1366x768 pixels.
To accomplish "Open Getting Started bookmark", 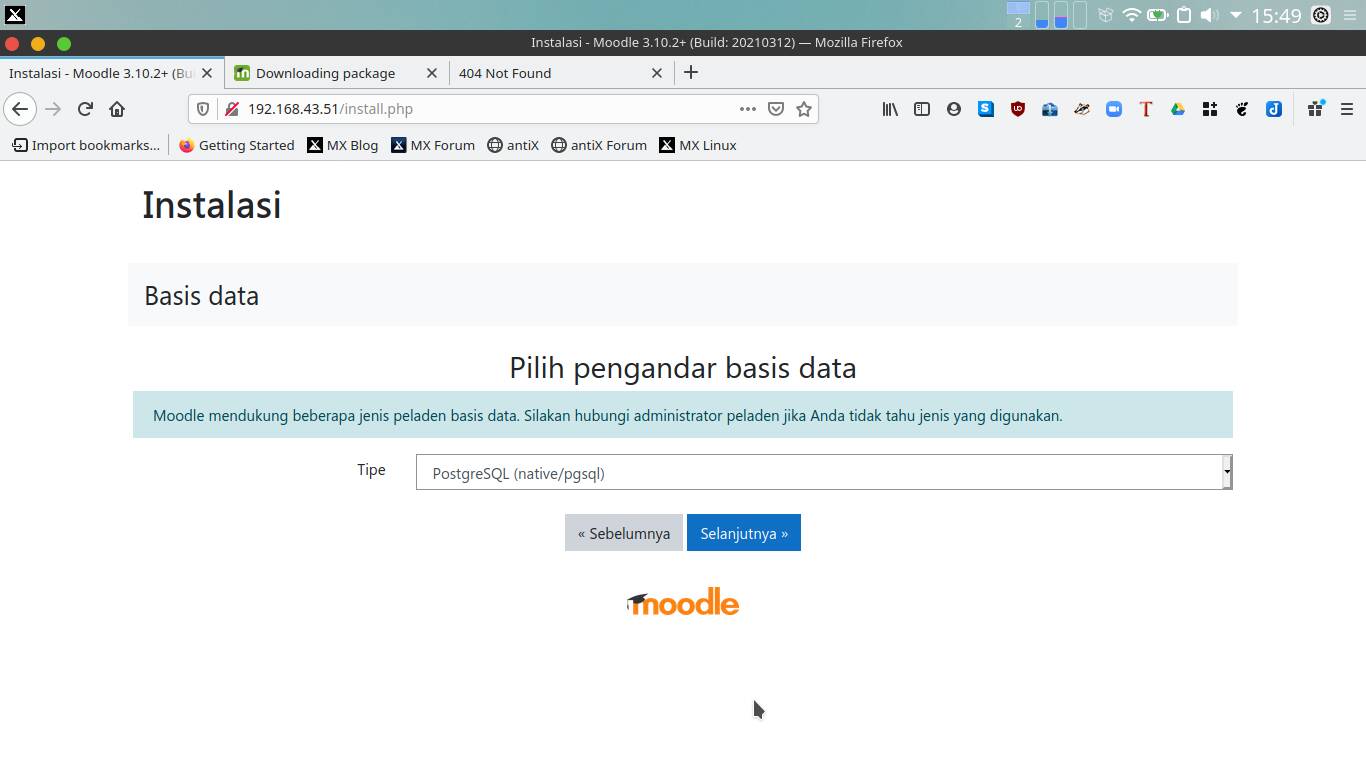I will point(236,145).
